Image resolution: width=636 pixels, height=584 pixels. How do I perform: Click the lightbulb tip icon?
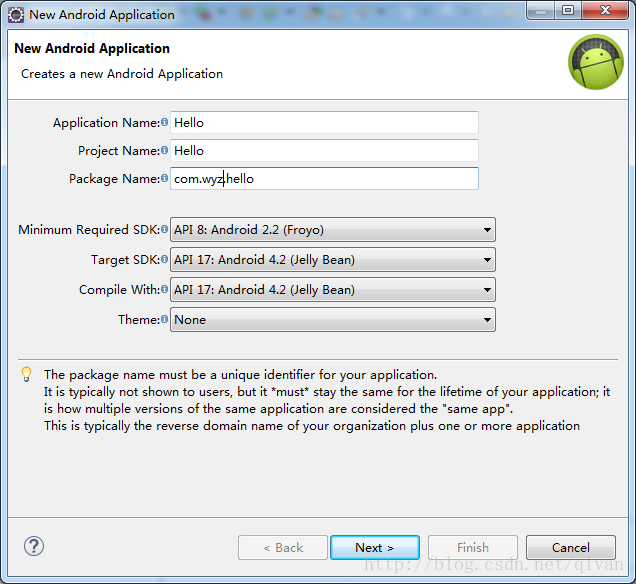click(x=26, y=374)
